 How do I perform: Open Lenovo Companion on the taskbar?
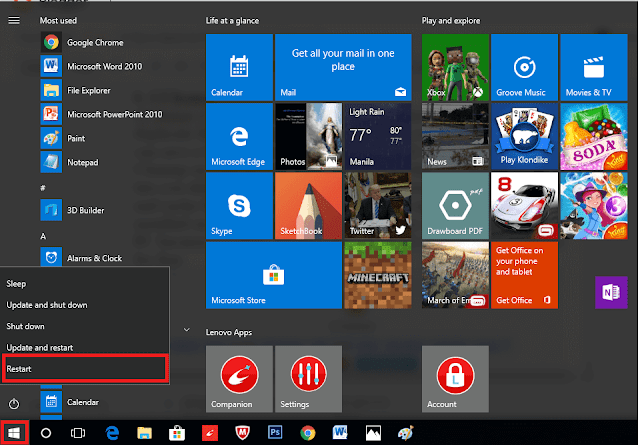tap(210, 433)
